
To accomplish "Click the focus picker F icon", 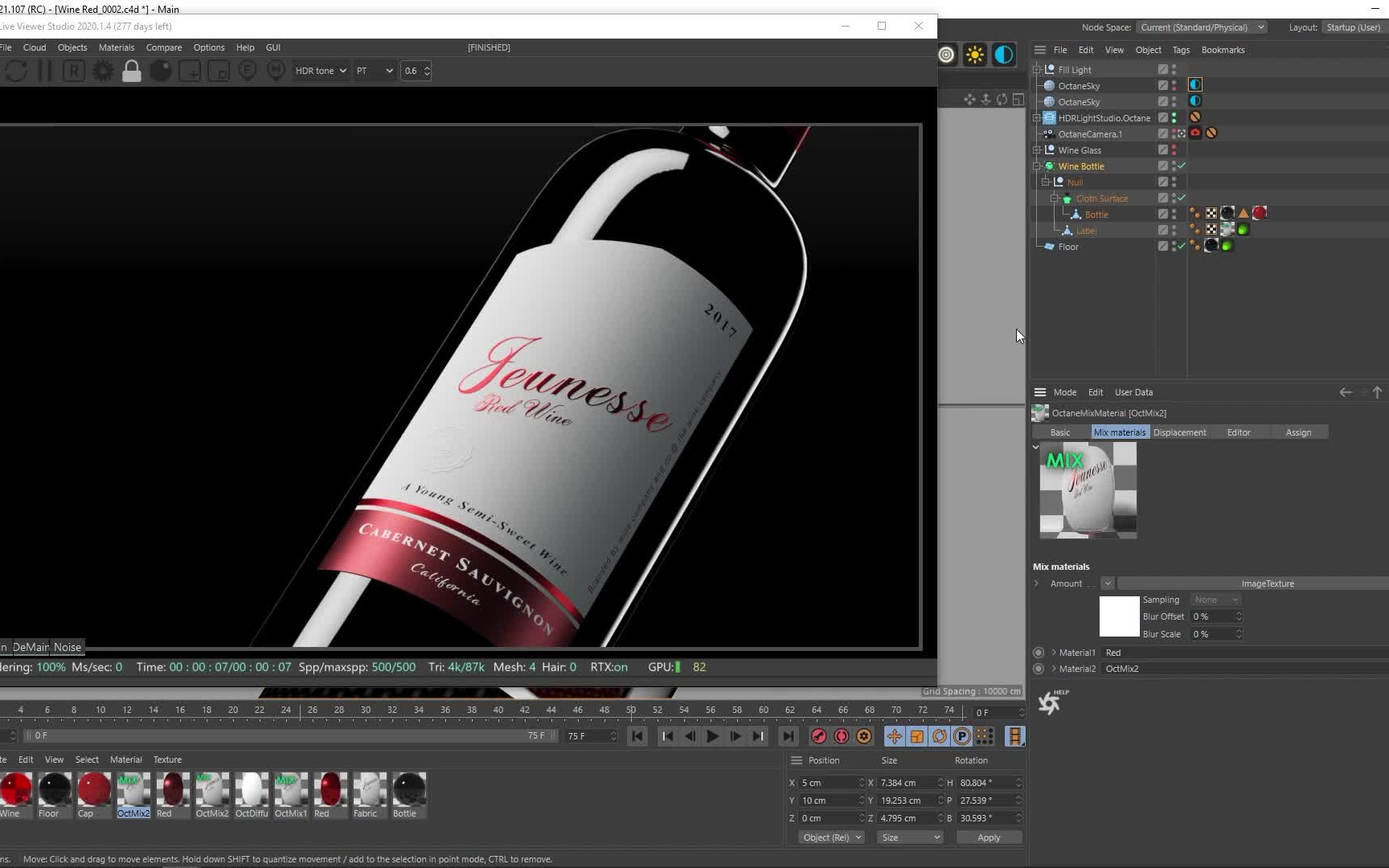I will point(247,71).
